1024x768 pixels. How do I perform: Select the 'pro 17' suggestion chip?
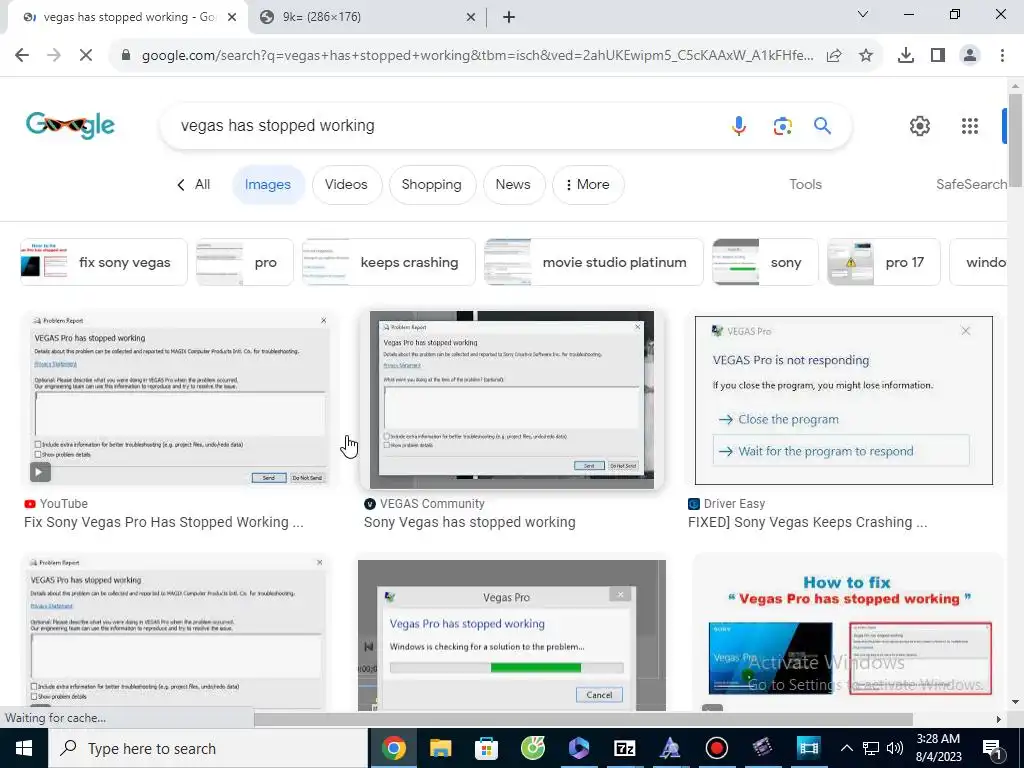[x=883, y=262]
